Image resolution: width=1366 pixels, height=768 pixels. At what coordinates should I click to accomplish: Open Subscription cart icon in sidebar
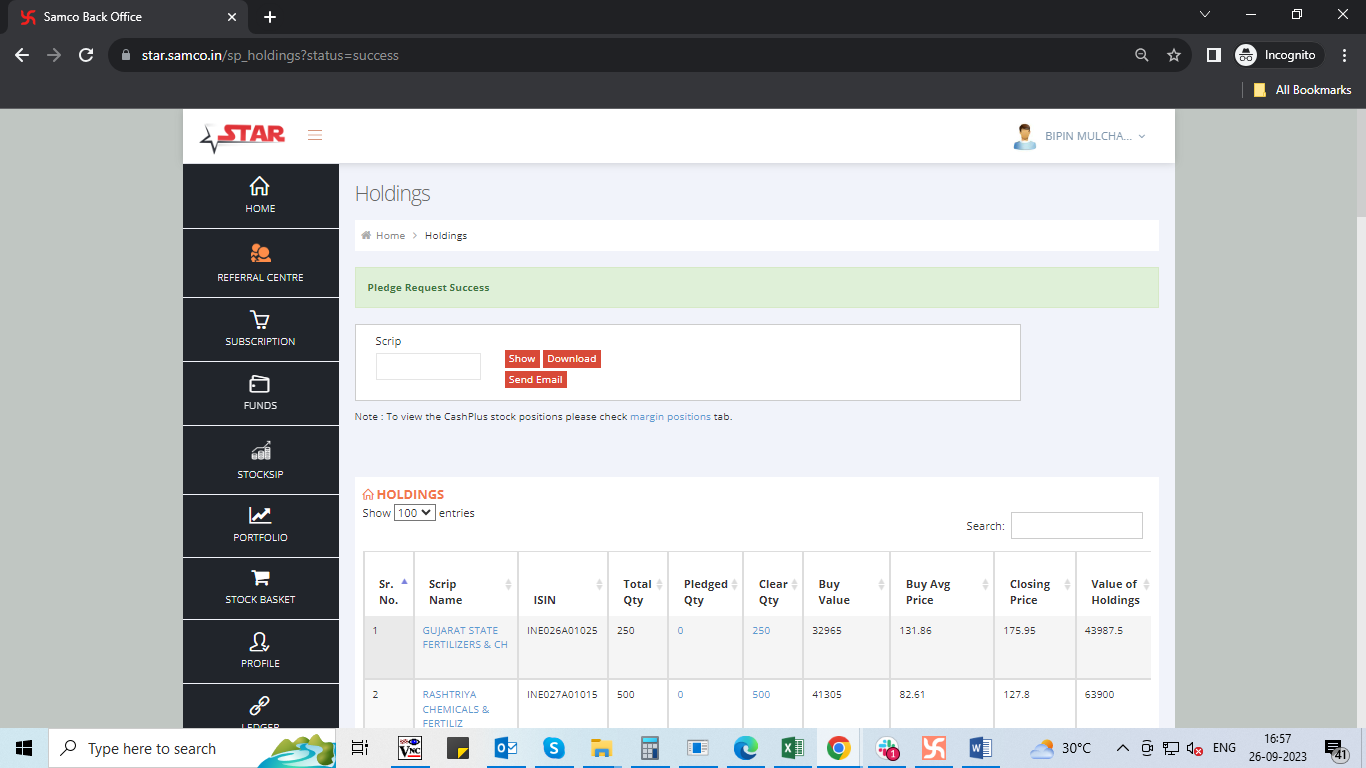coord(260,320)
